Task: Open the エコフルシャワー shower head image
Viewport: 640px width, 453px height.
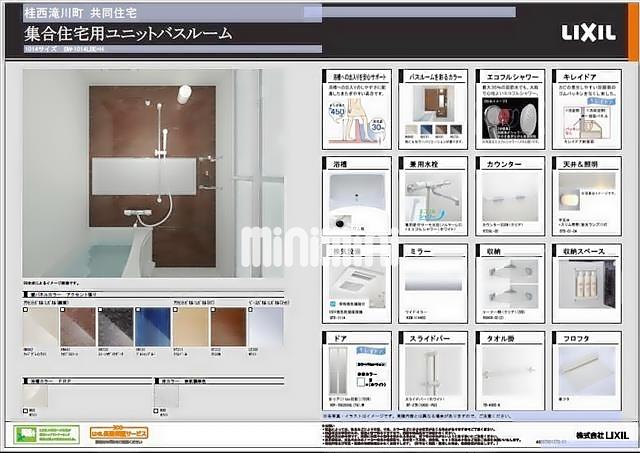Action: click(x=510, y=119)
